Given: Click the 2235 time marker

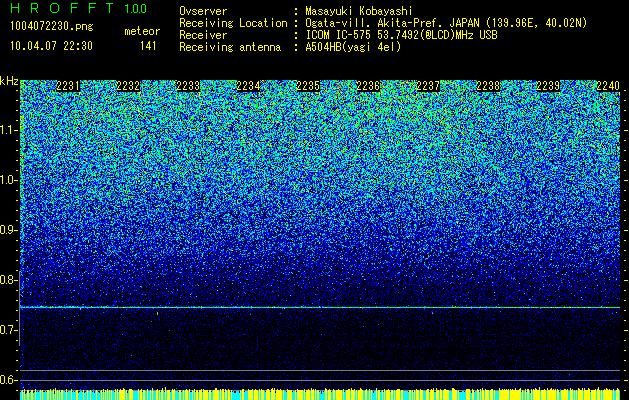Looking at the screenshot, I should point(308,86).
